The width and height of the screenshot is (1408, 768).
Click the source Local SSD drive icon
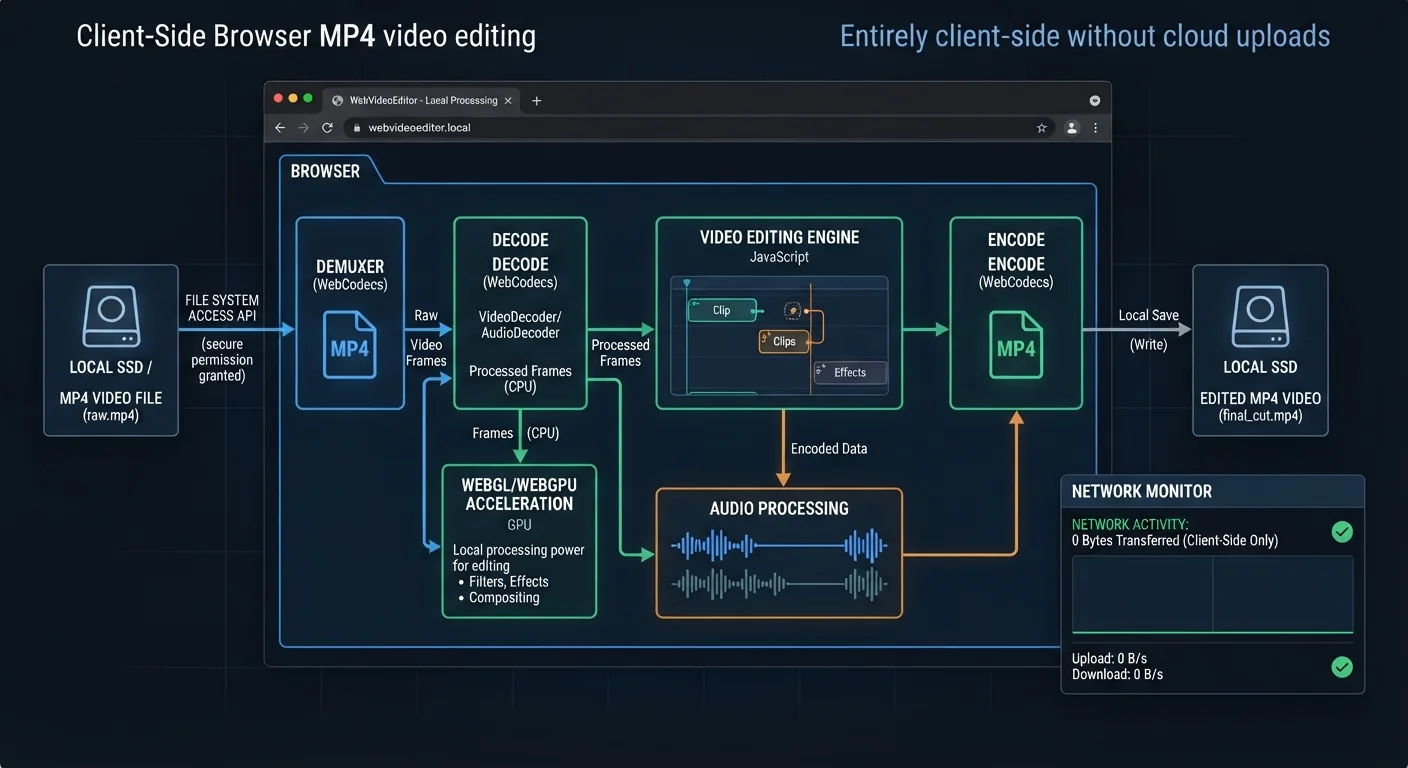(110, 316)
